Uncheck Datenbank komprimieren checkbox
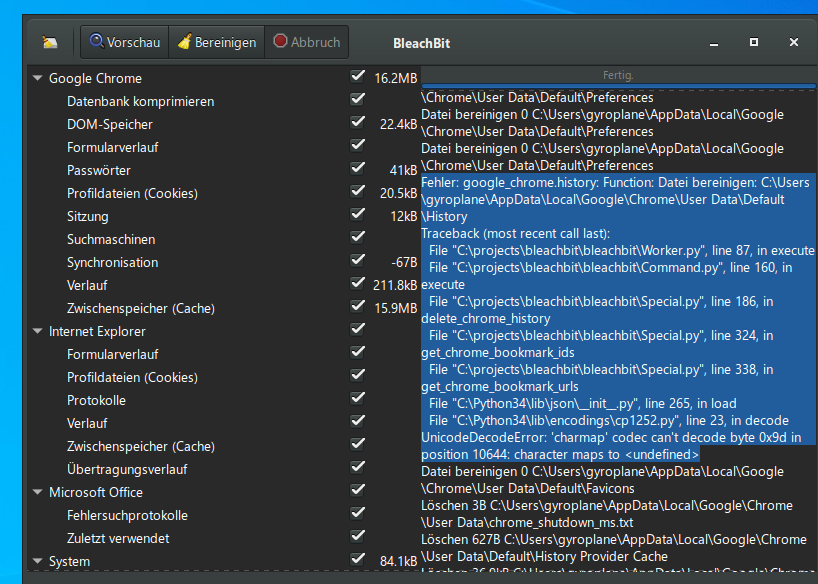This screenshot has width=818, height=584. [357, 99]
